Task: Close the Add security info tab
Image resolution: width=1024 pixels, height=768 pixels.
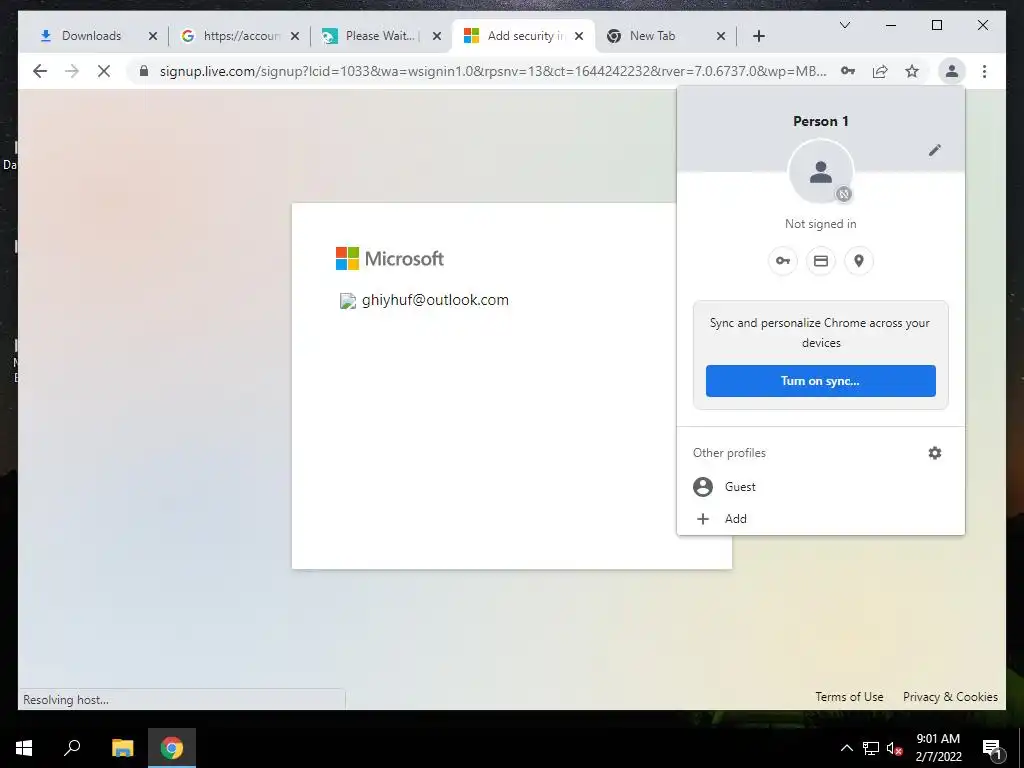Action: tap(579, 36)
